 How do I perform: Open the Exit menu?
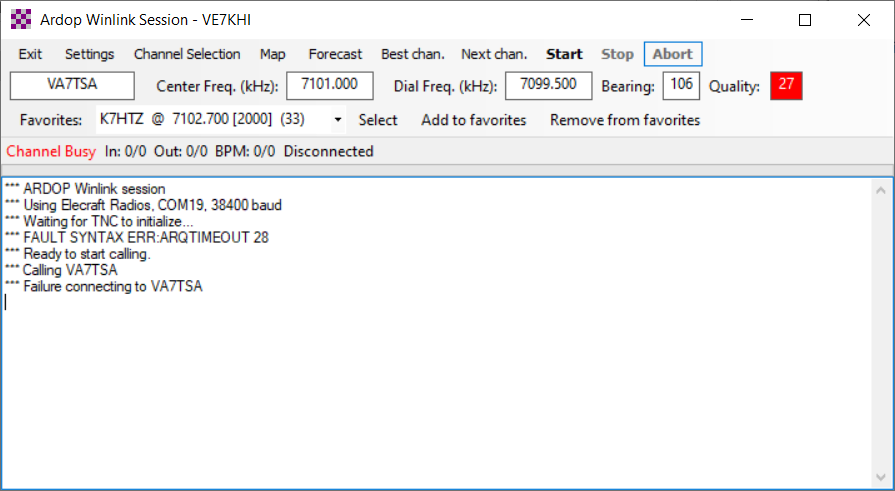point(30,54)
